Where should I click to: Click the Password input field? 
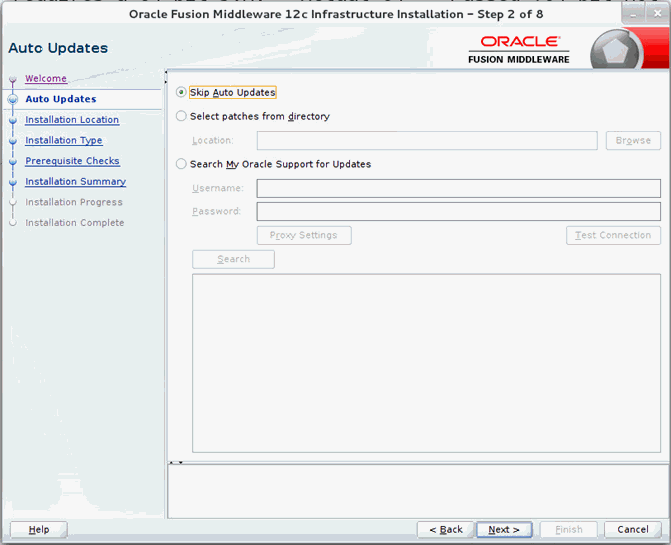pos(459,211)
